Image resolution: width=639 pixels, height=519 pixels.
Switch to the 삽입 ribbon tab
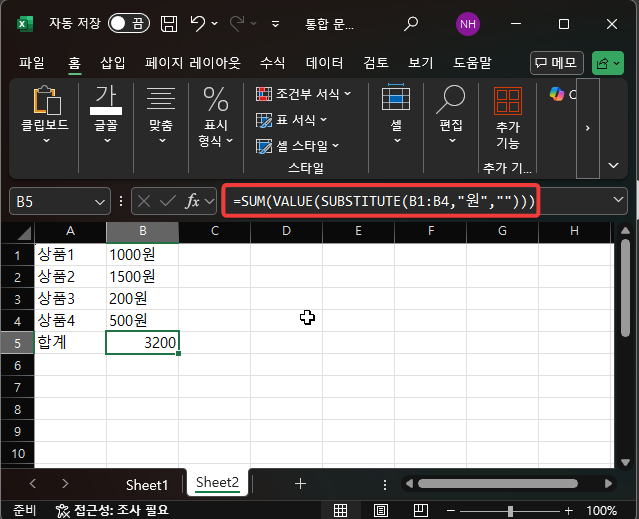[113, 63]
